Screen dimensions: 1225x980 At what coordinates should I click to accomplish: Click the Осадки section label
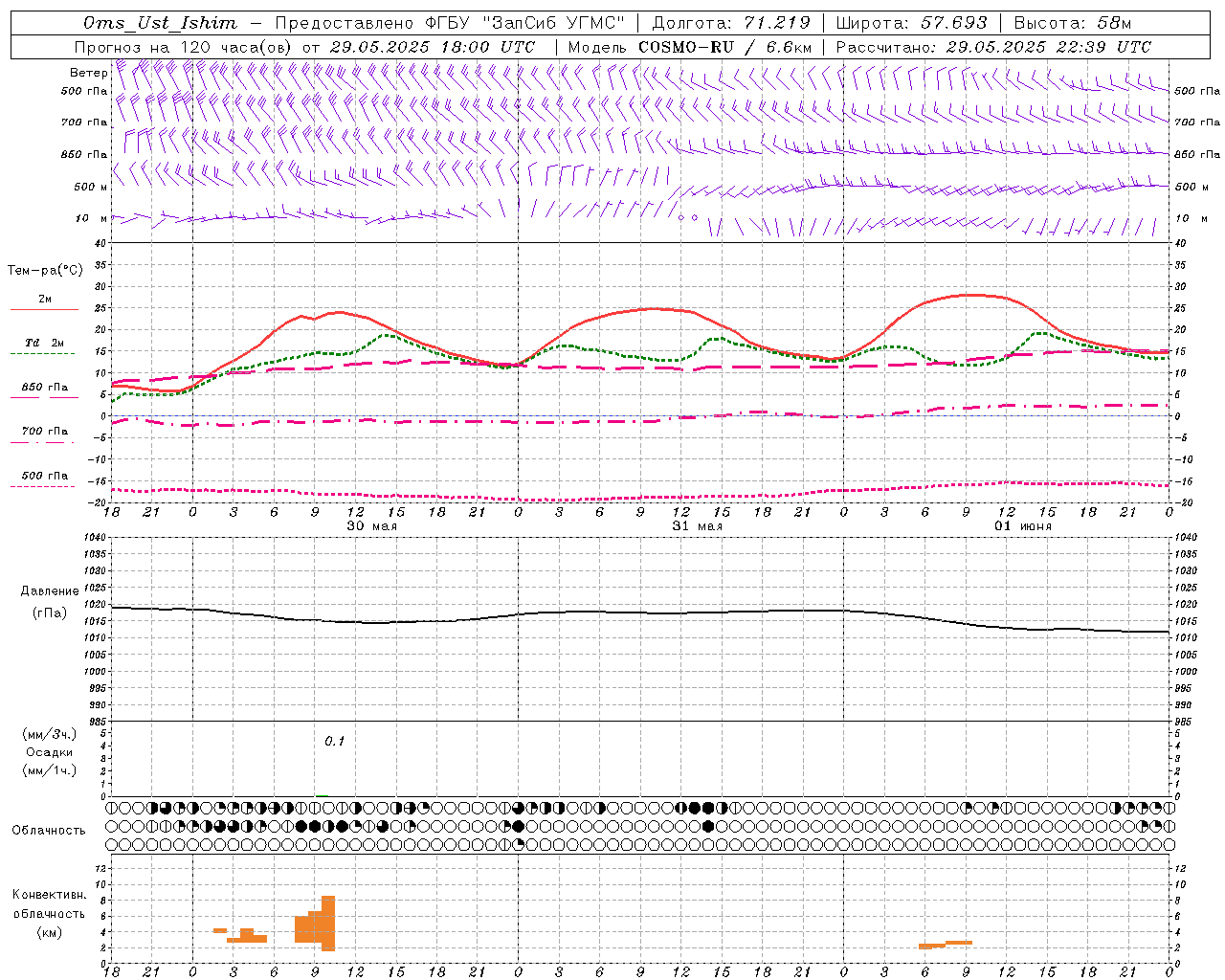[x=49, y=752]
